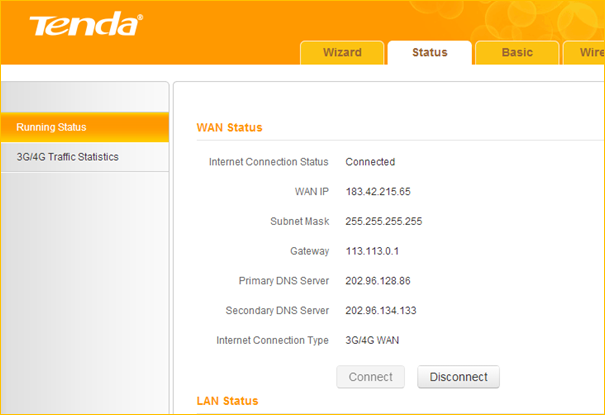Click the LAN Status section heading
605x415 pixels.
[x=227, y=401]
